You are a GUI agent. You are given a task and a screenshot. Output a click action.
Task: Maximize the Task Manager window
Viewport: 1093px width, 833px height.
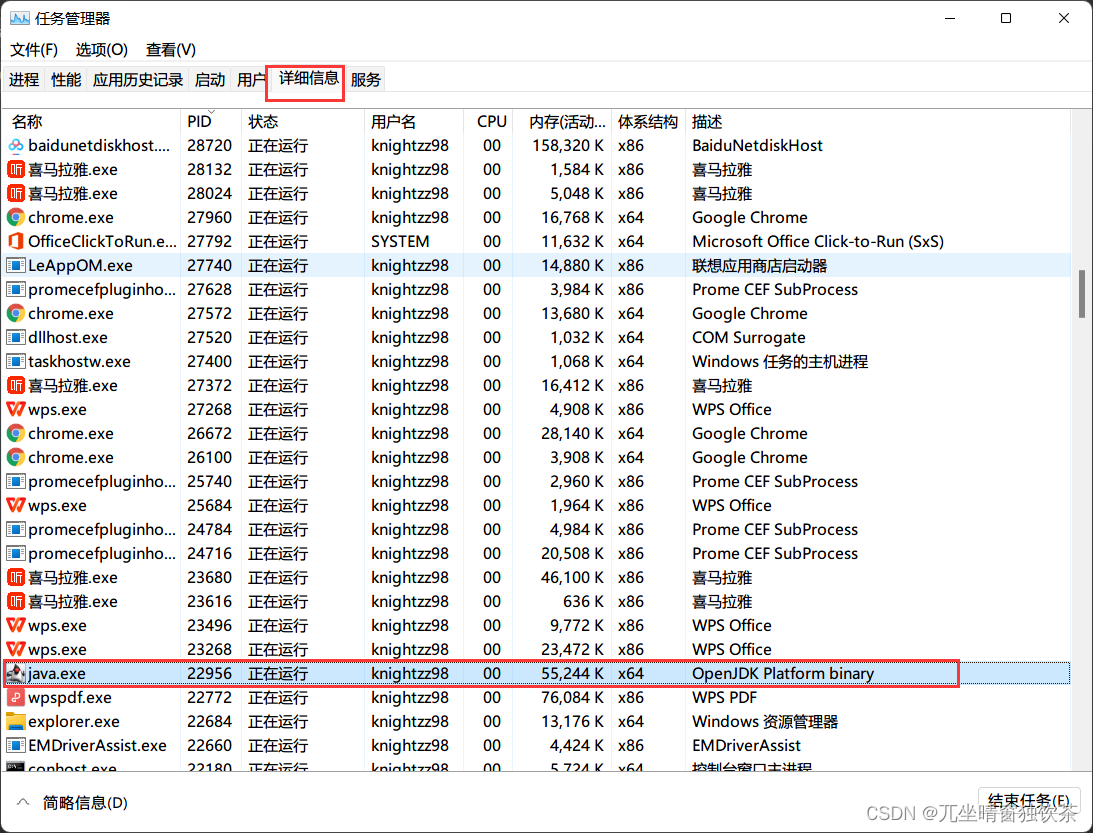click(x=1006, y=18)
